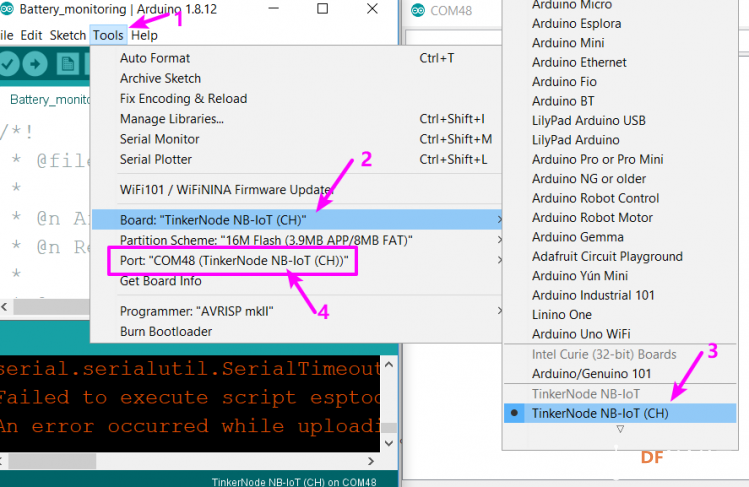The image size is (749, 487).
Task: Click console horizontal scrollbar thumb
Action: pos(52,461)
